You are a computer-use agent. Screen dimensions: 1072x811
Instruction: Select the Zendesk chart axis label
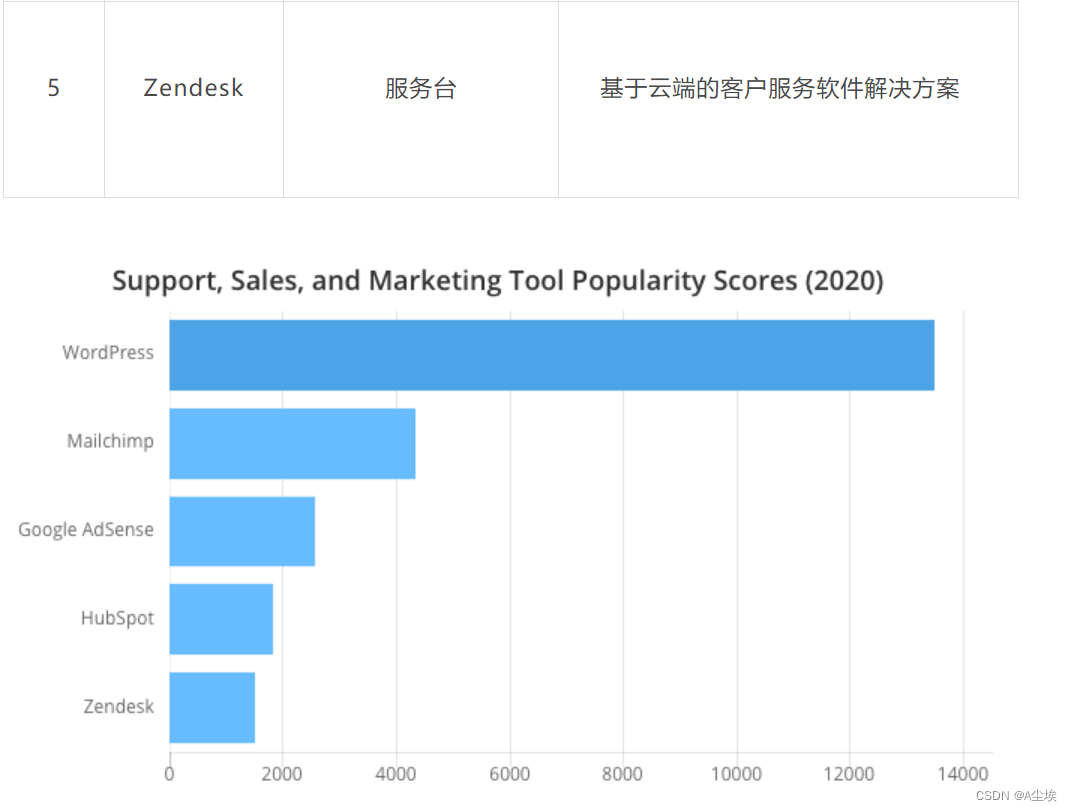[118, 706]
